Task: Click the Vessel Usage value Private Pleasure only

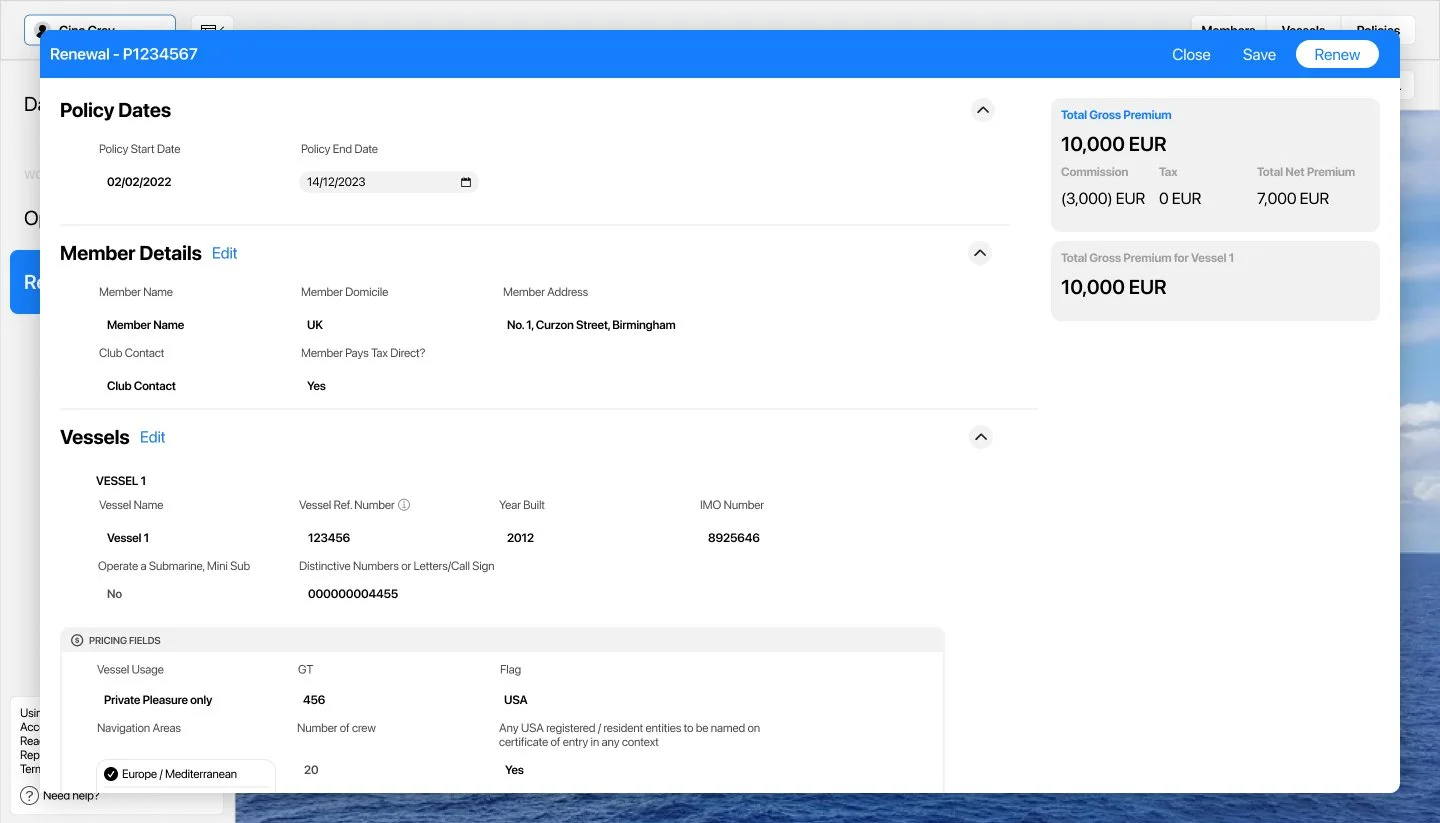Action: tap(158, 700)
